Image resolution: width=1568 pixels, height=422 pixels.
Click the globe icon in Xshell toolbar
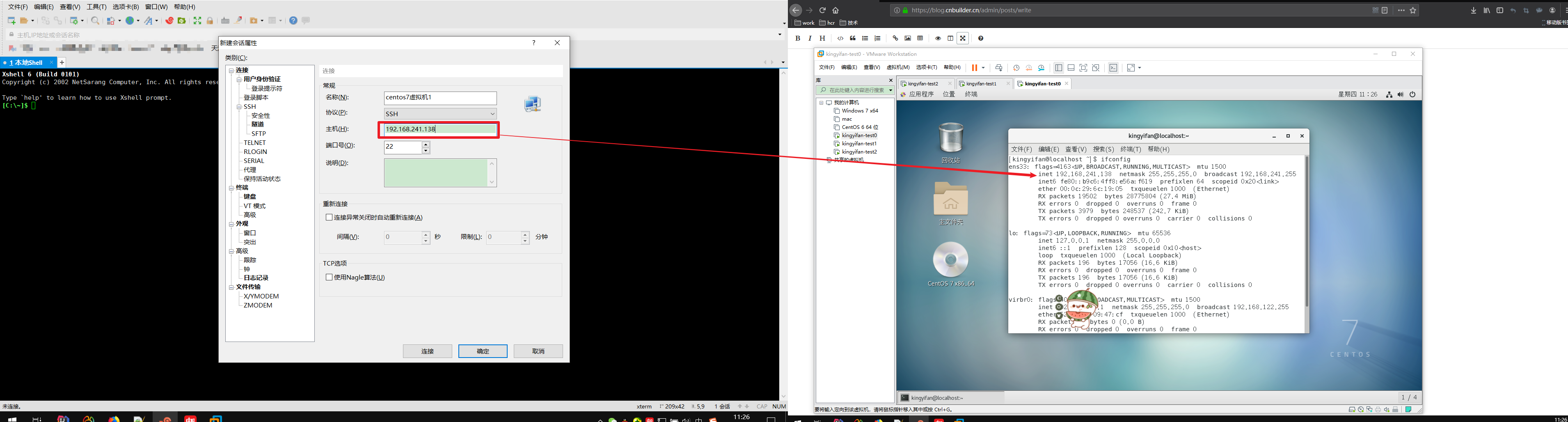pyautogui.click(x=130, y=21)
